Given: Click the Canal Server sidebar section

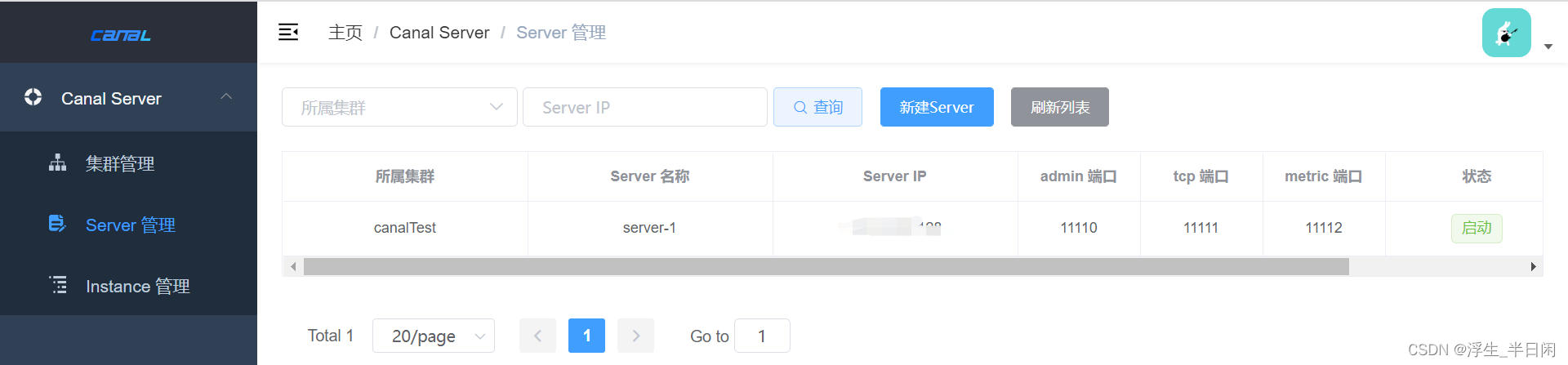Looking at the screenshot, I should (x=128, y=97).
